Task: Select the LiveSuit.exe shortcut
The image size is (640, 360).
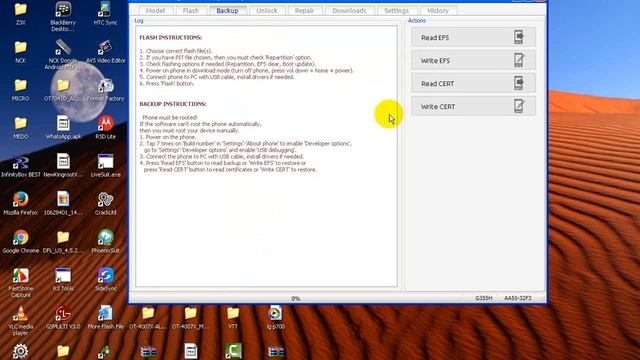Action: [x=105, y=166]
